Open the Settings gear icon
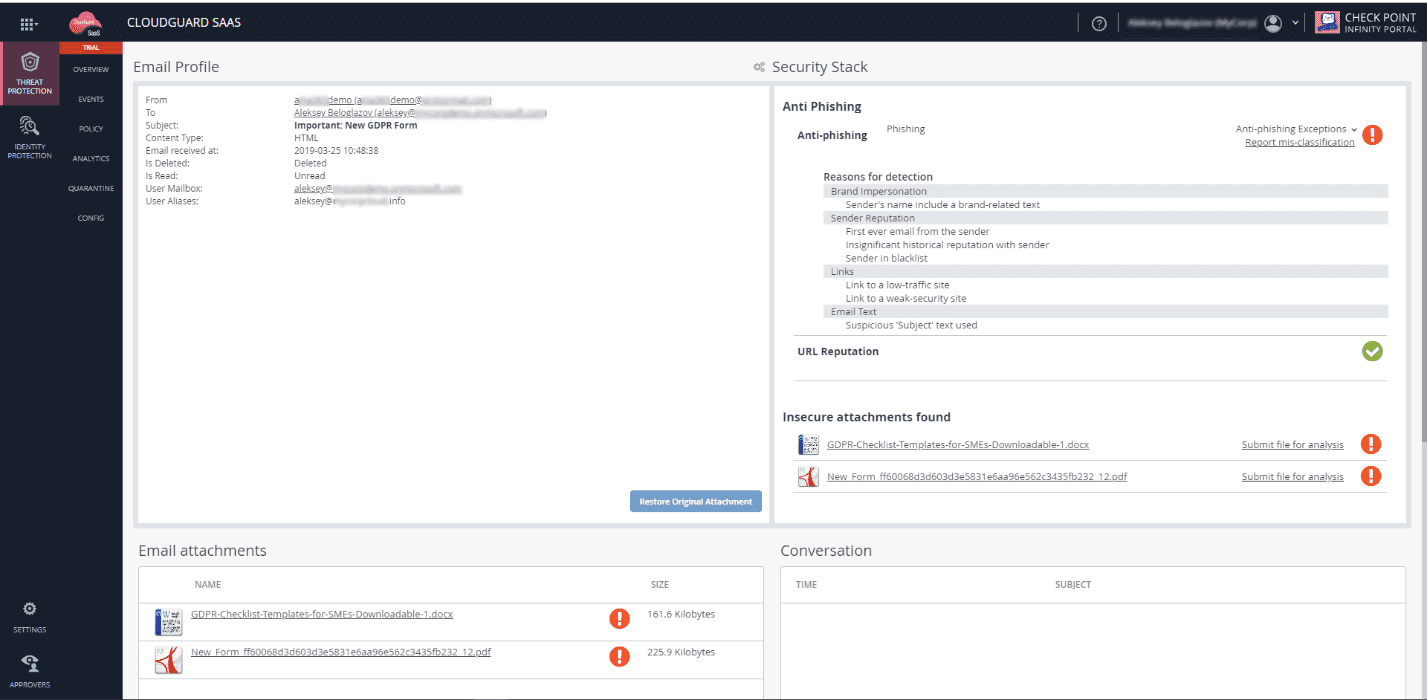The height and width of the screenshot is (700, 1427). click(29, 609)
